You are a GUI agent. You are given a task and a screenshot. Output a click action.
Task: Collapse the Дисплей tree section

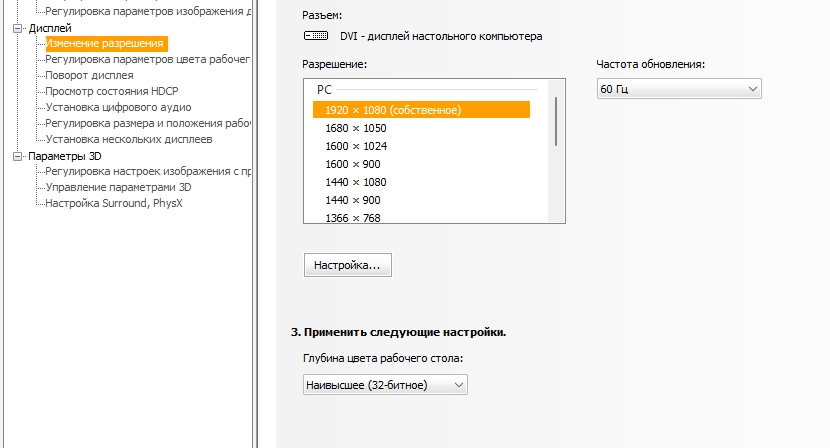pos(17,28)
